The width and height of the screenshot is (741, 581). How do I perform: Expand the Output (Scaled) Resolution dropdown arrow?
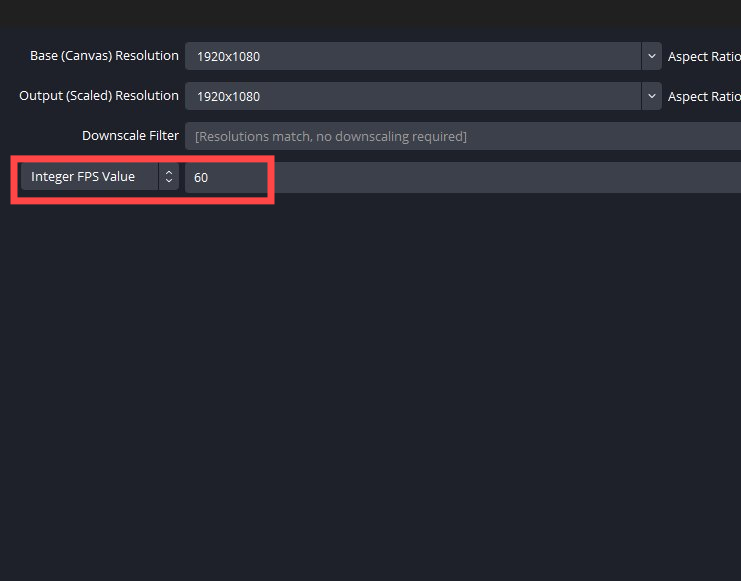click(652, 96)
